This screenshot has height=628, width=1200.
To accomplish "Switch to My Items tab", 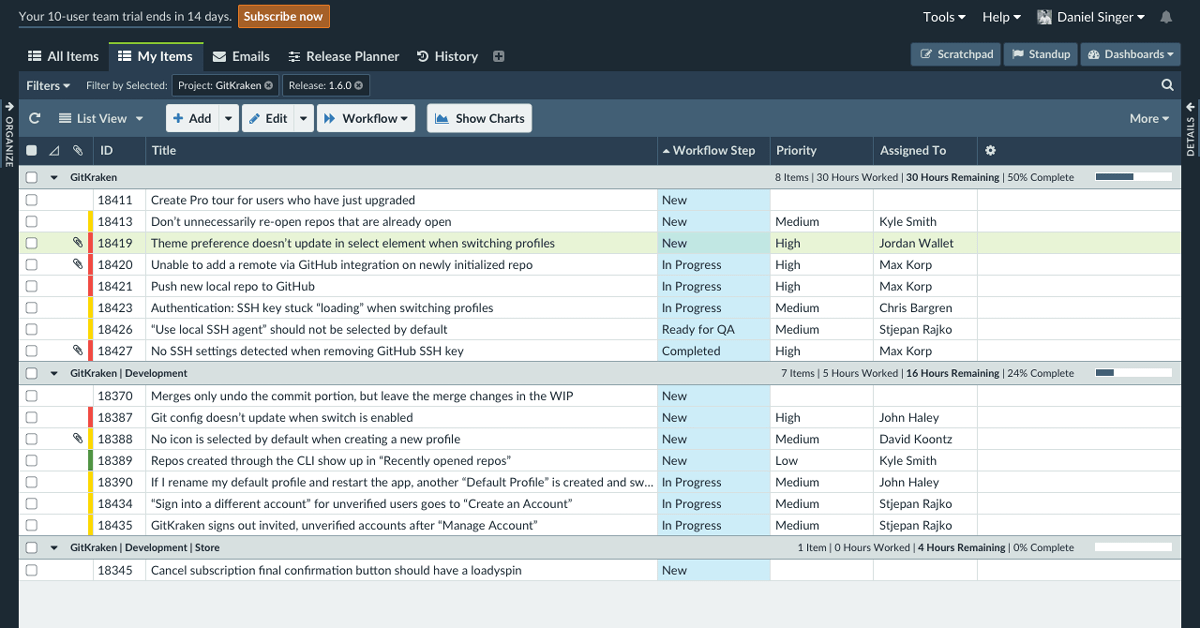I will 156,57.
